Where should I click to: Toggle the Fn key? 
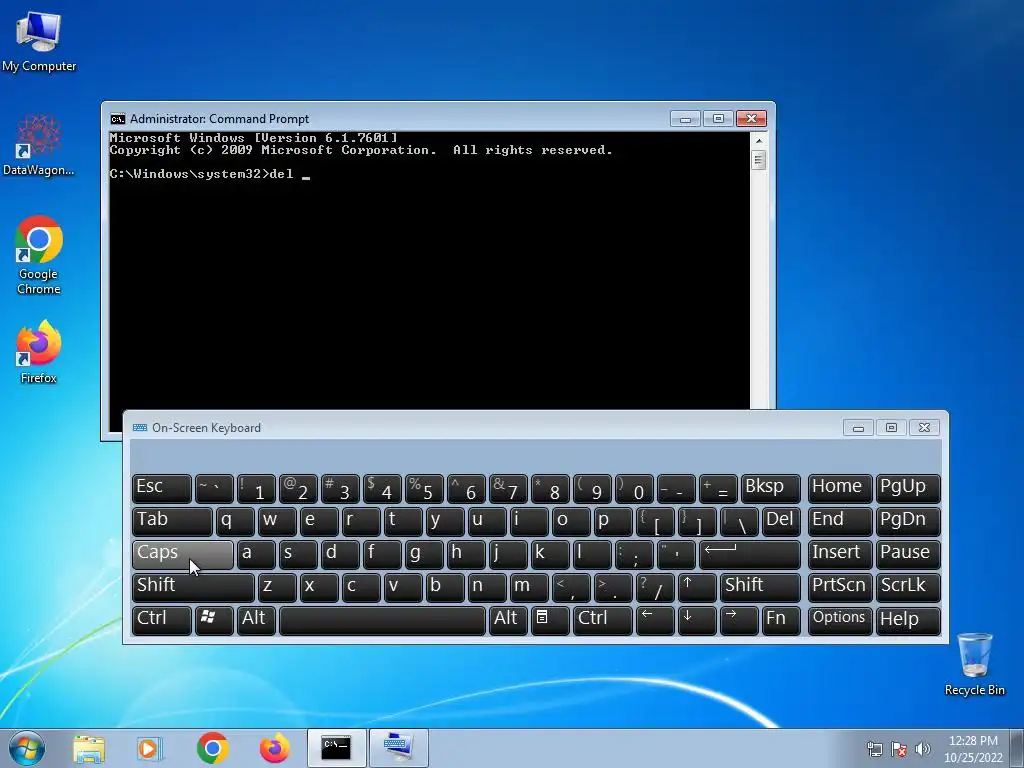[780, 620]
